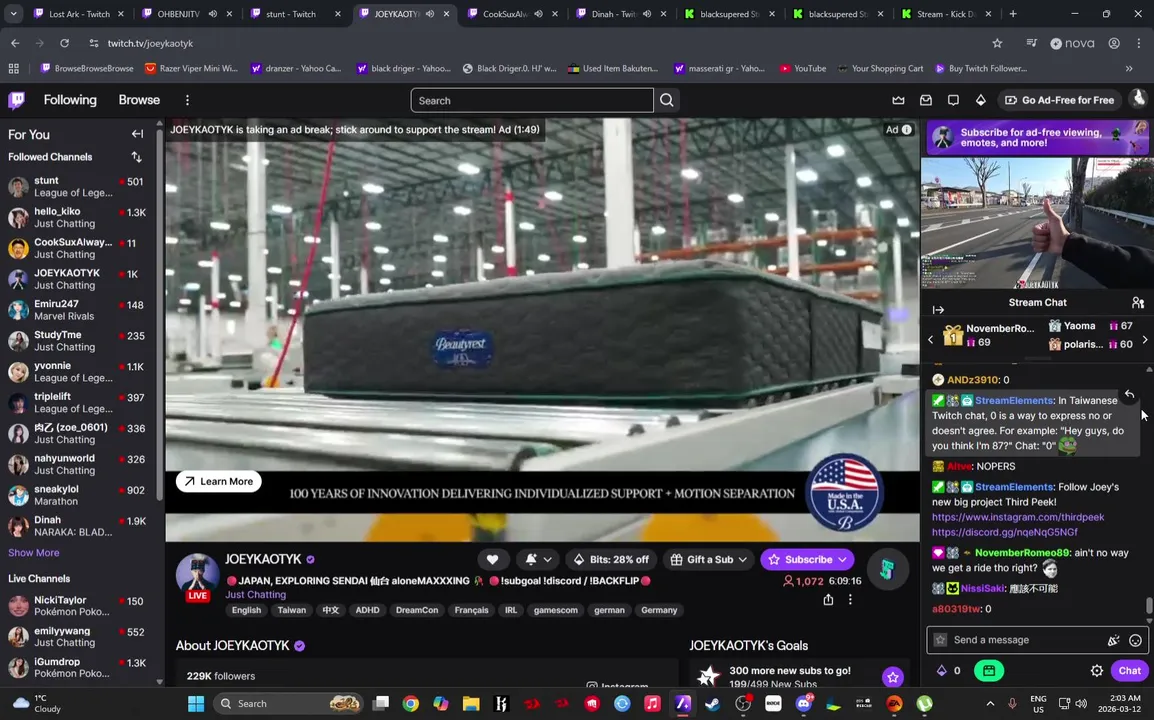Switch to the Lost Ark Twitch tab

(77, 14)
